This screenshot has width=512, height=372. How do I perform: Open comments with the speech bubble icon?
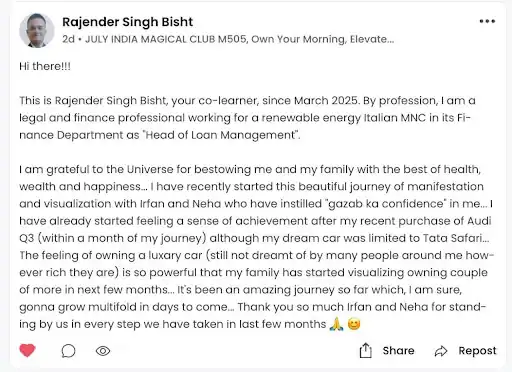point(68,351)
